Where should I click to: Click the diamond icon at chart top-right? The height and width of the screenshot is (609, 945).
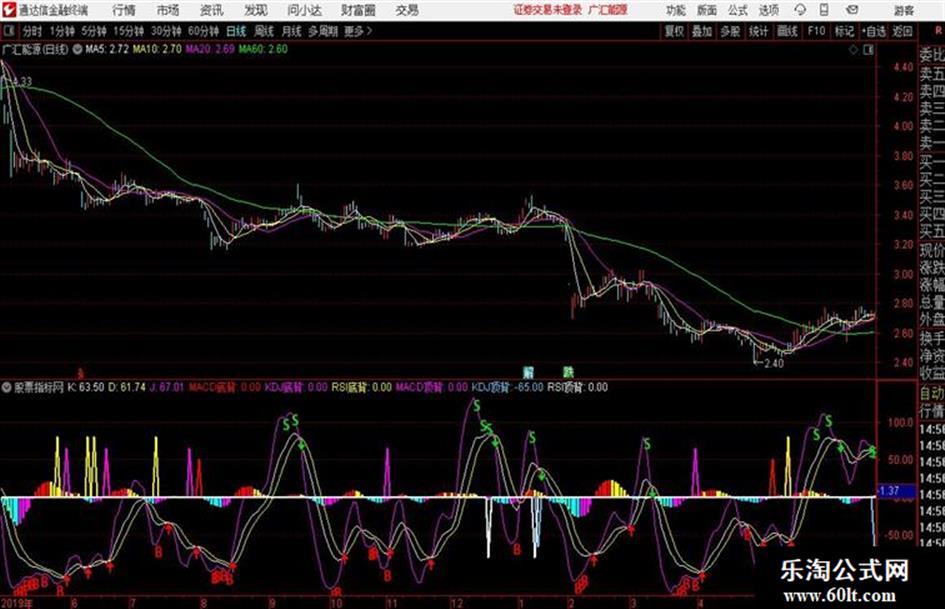853,50
